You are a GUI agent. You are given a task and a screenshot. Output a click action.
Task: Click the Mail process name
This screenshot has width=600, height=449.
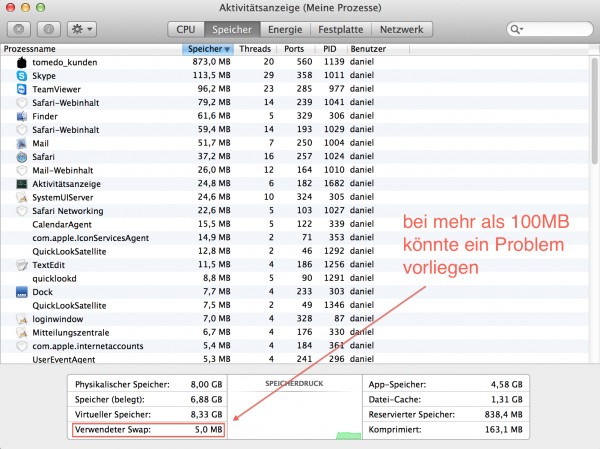(40, 144)
